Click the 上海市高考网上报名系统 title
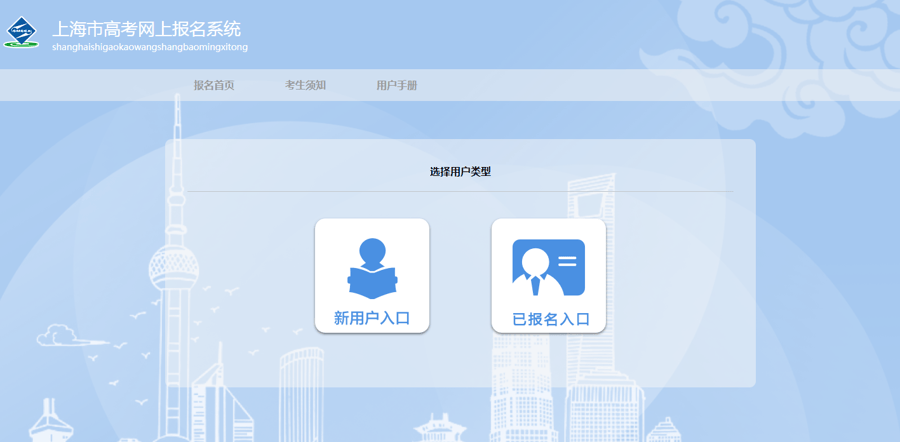900x442 pixels. [x=146, y=29]
